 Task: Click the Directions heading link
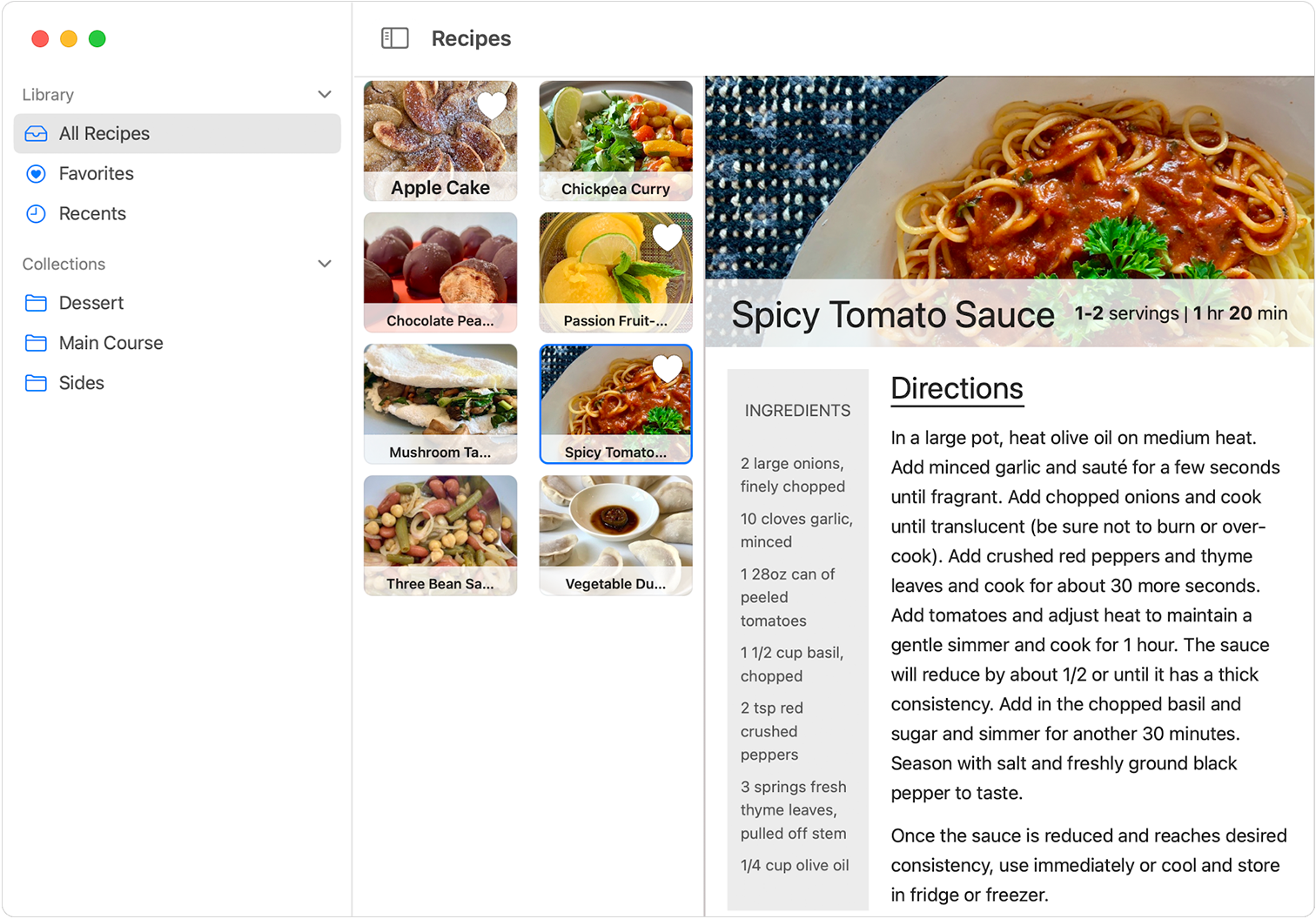956,389
